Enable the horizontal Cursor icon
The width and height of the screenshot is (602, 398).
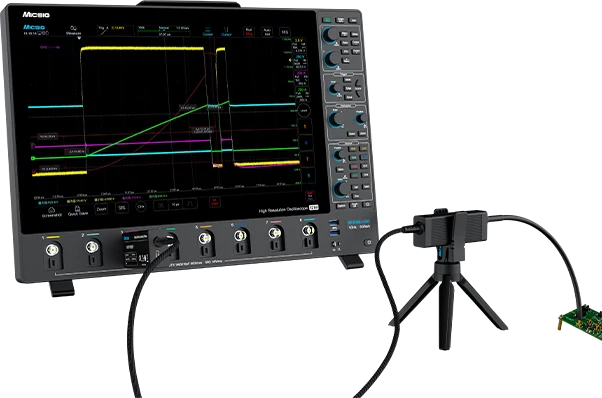pos(208,32)
